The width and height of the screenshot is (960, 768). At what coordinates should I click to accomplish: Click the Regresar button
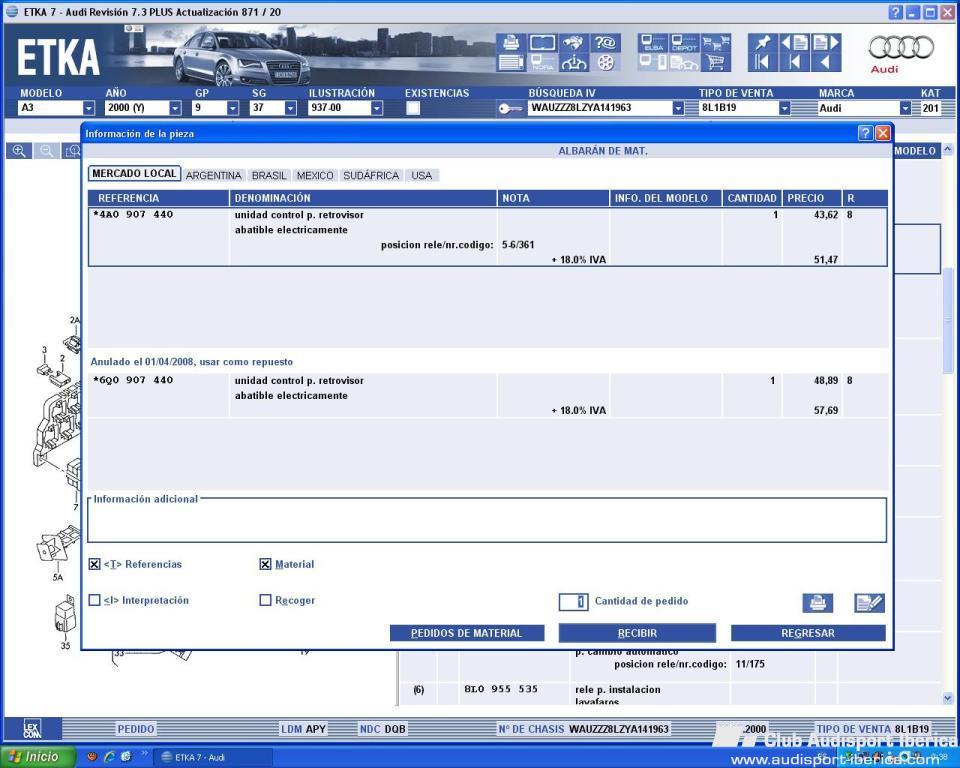coord(808,633)
